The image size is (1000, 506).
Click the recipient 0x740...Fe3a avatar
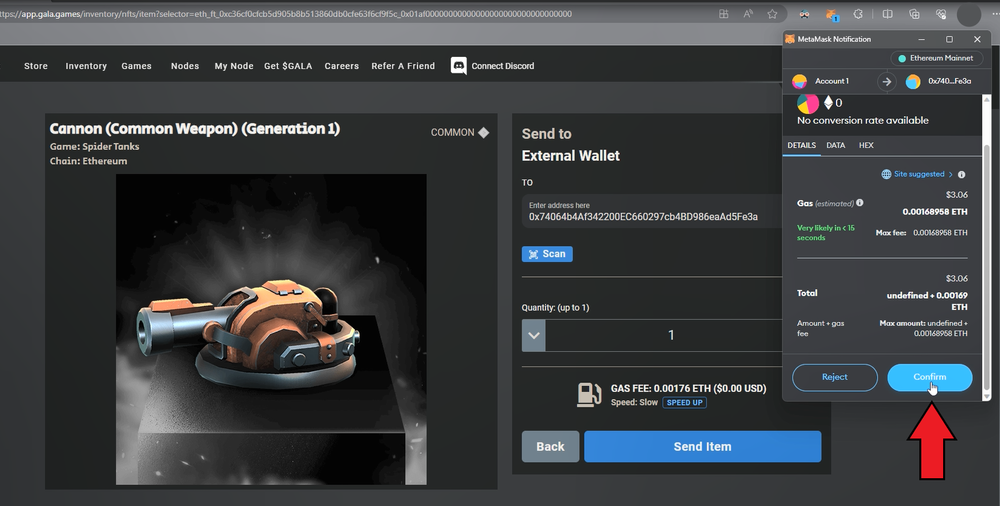pos(913,82)
